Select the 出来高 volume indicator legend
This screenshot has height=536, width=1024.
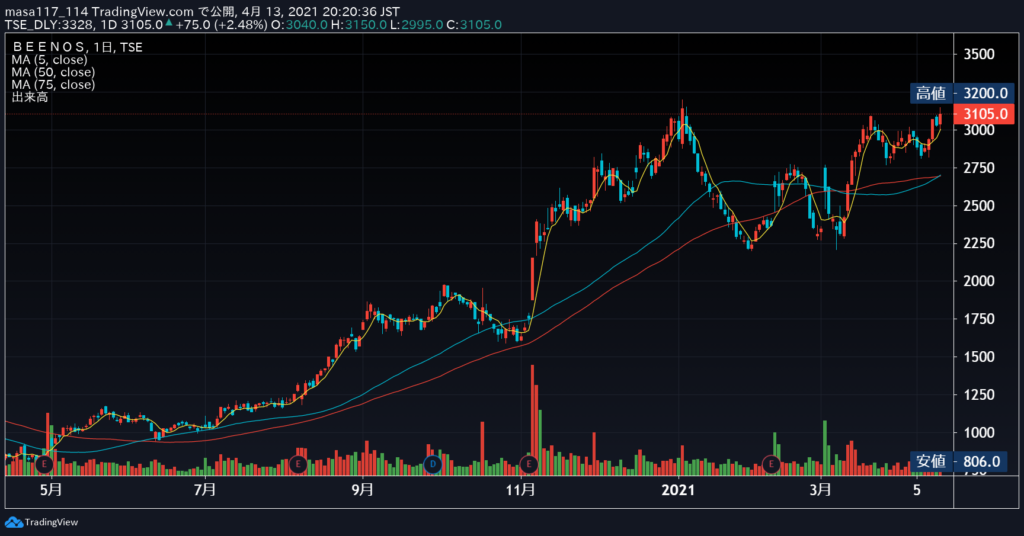(x=30, y=97)
